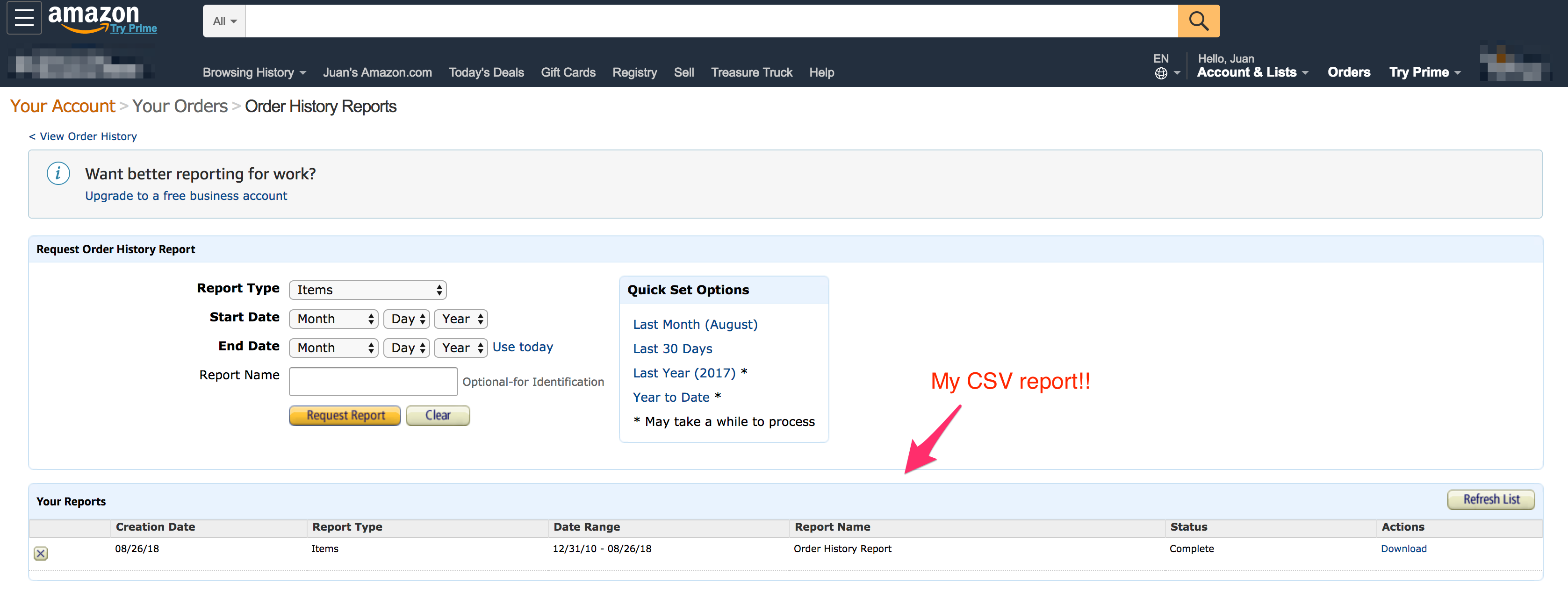Click the Order History Report name cell
This screenshot has height=611, width=1568.
tap(842, 549)
